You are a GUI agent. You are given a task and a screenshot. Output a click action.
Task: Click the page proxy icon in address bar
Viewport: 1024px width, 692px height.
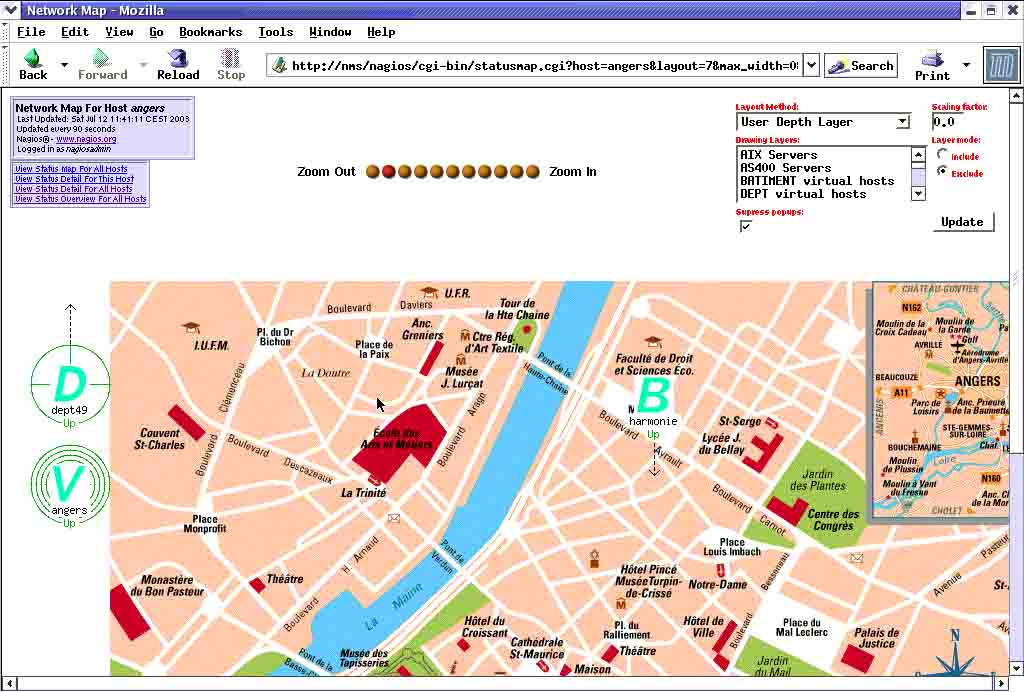pos(280,65)
